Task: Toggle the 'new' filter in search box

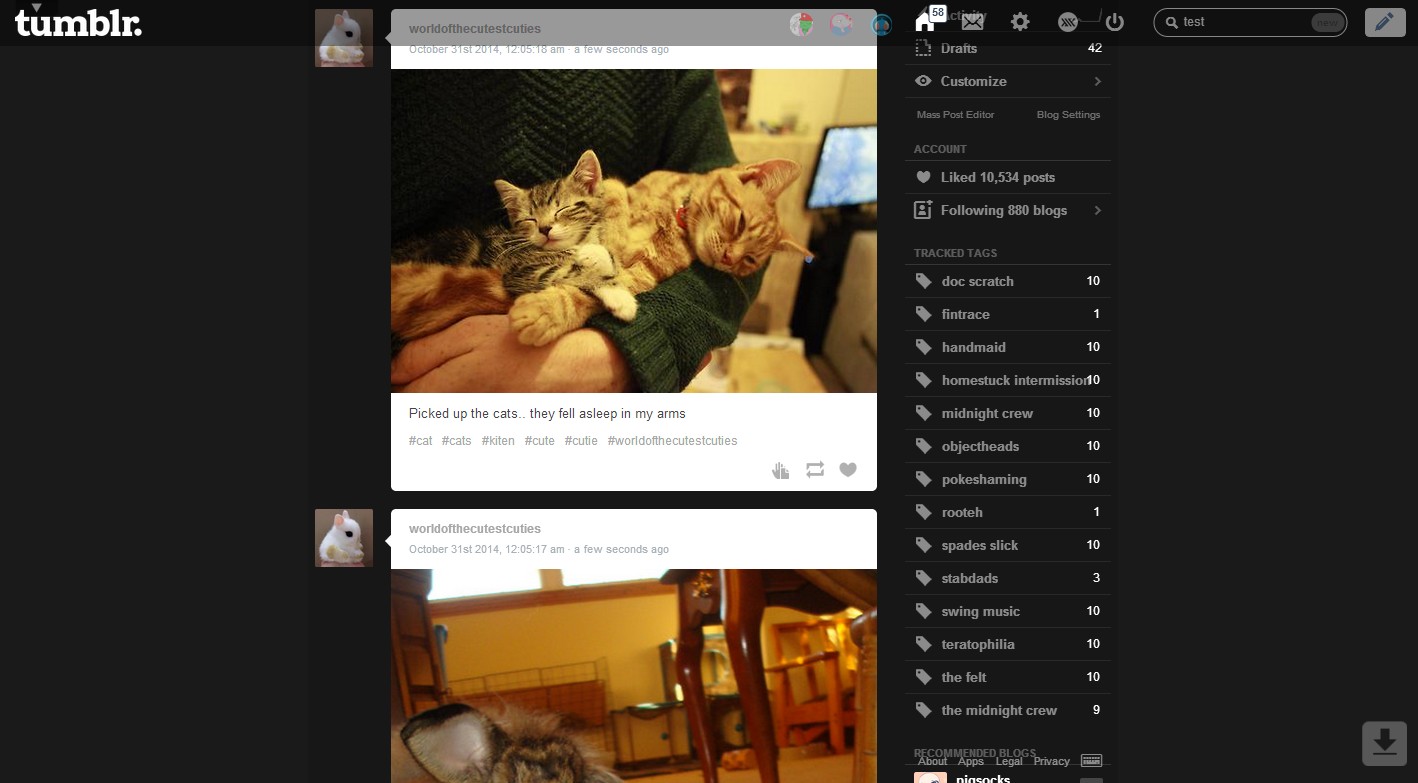Action: 1327,22
